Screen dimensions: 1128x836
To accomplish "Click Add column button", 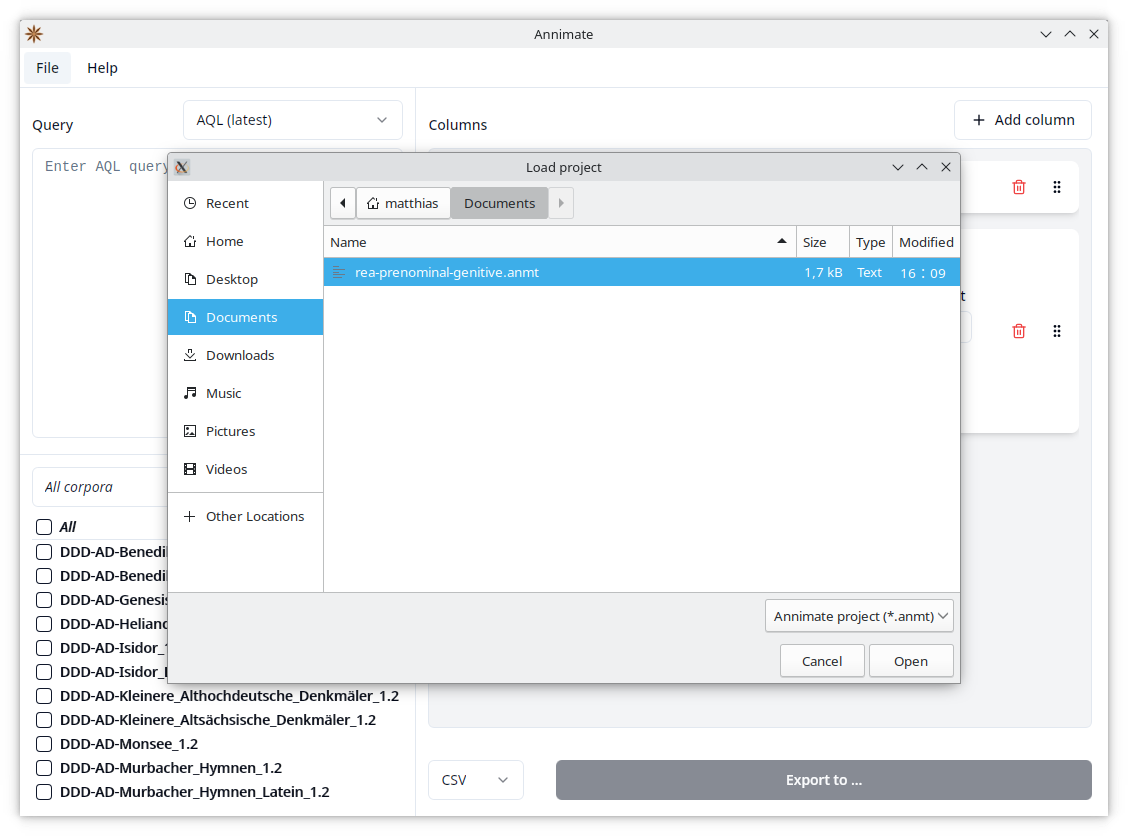I will [1022, 120].
